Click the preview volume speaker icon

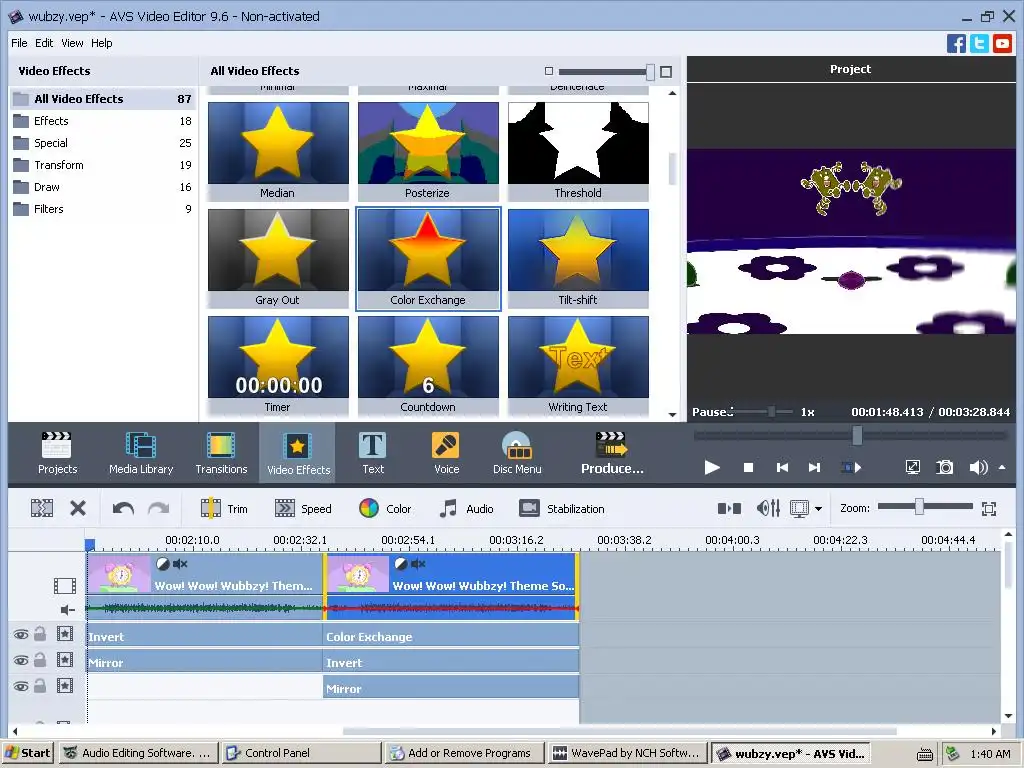[978, 468]
